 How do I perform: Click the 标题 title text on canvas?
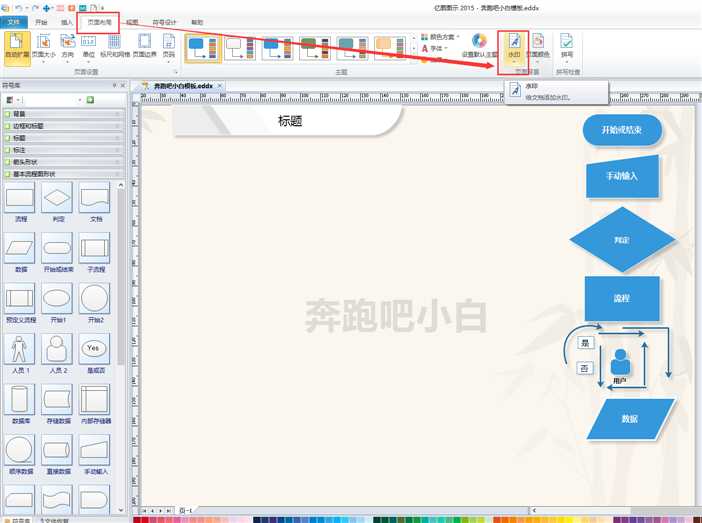click(x=290, y=121)
